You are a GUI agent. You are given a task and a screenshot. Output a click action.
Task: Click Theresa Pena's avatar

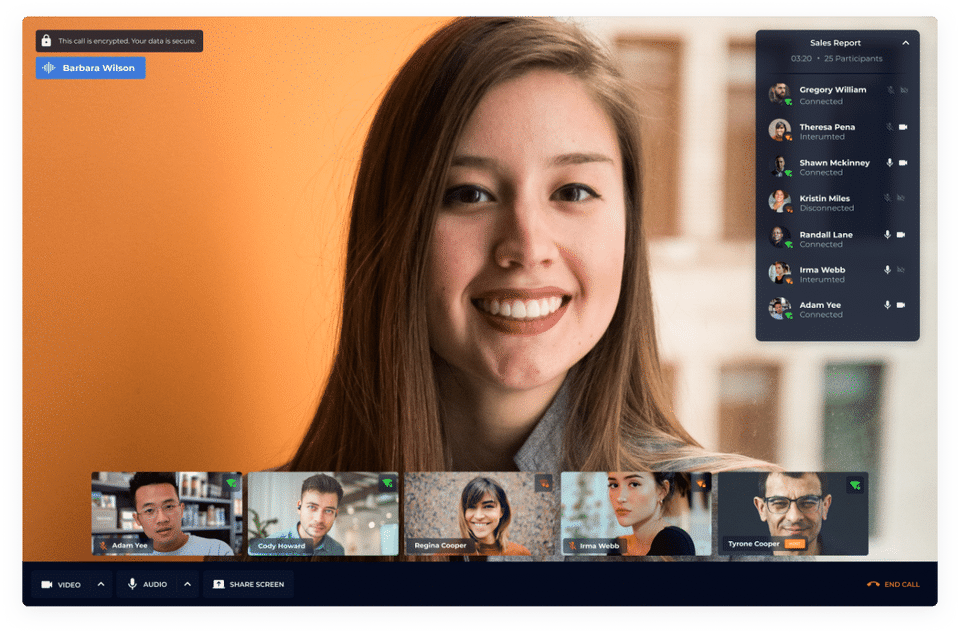coord(780,130)
